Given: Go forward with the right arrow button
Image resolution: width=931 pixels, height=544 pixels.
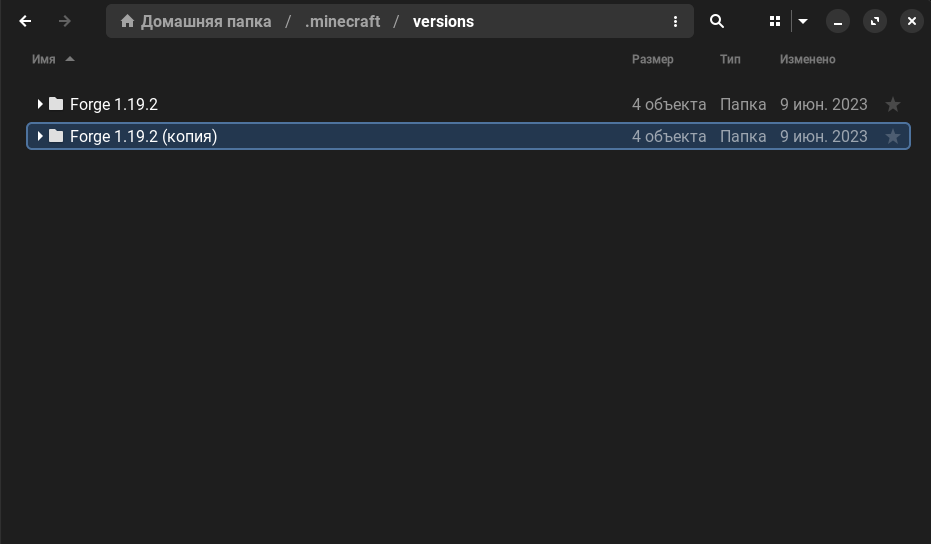Looking at the screenshot, I should (65, 21).
